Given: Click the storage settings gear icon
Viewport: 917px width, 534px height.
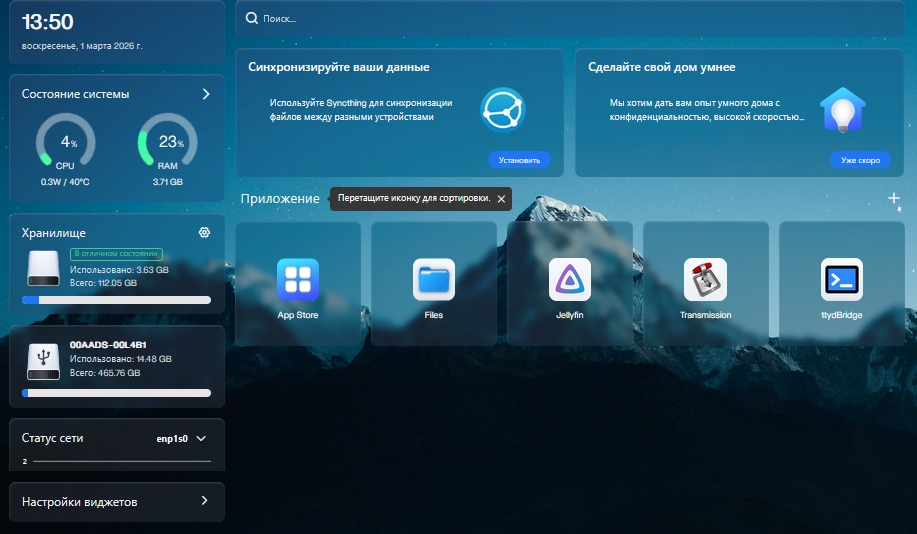Looking at the screenshot, I should [x=205, y=233].
